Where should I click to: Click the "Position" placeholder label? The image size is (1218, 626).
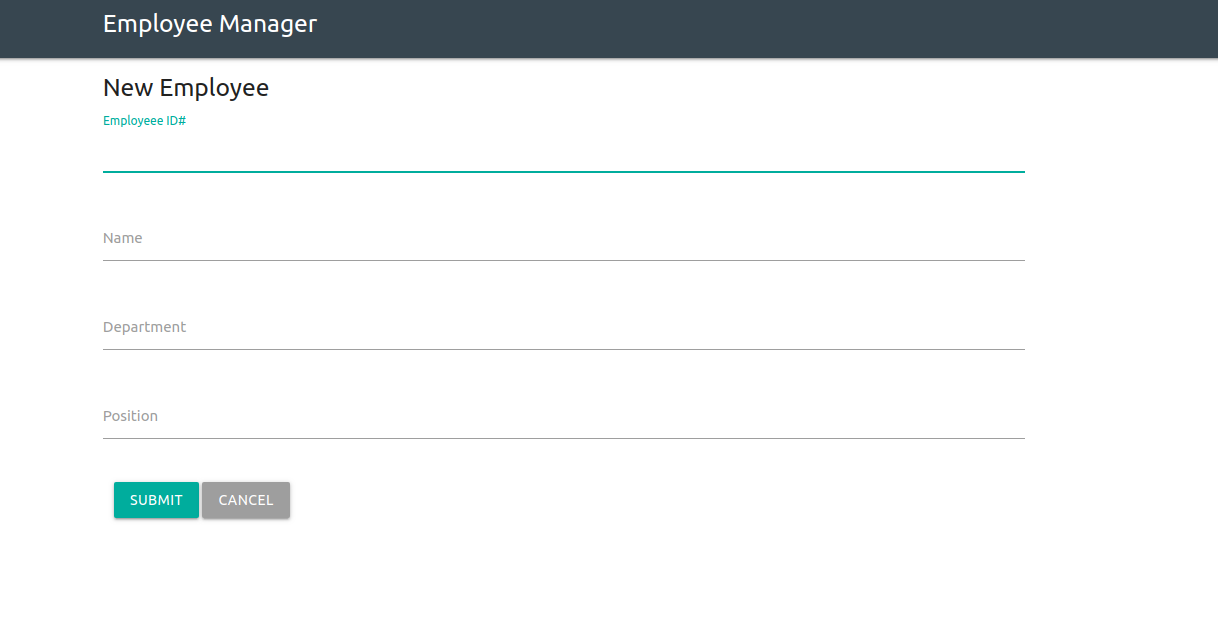[131, 416]
